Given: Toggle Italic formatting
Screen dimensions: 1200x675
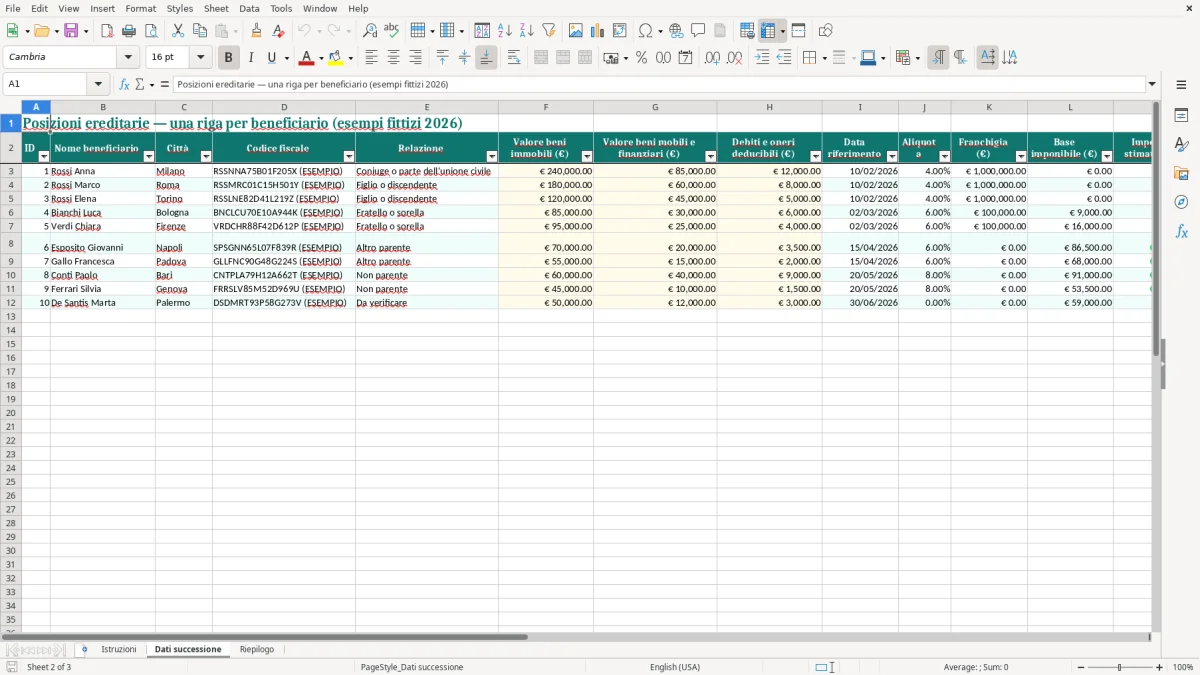Looking at the screenshot, I should pyautogui.click(x=251, y=58).
